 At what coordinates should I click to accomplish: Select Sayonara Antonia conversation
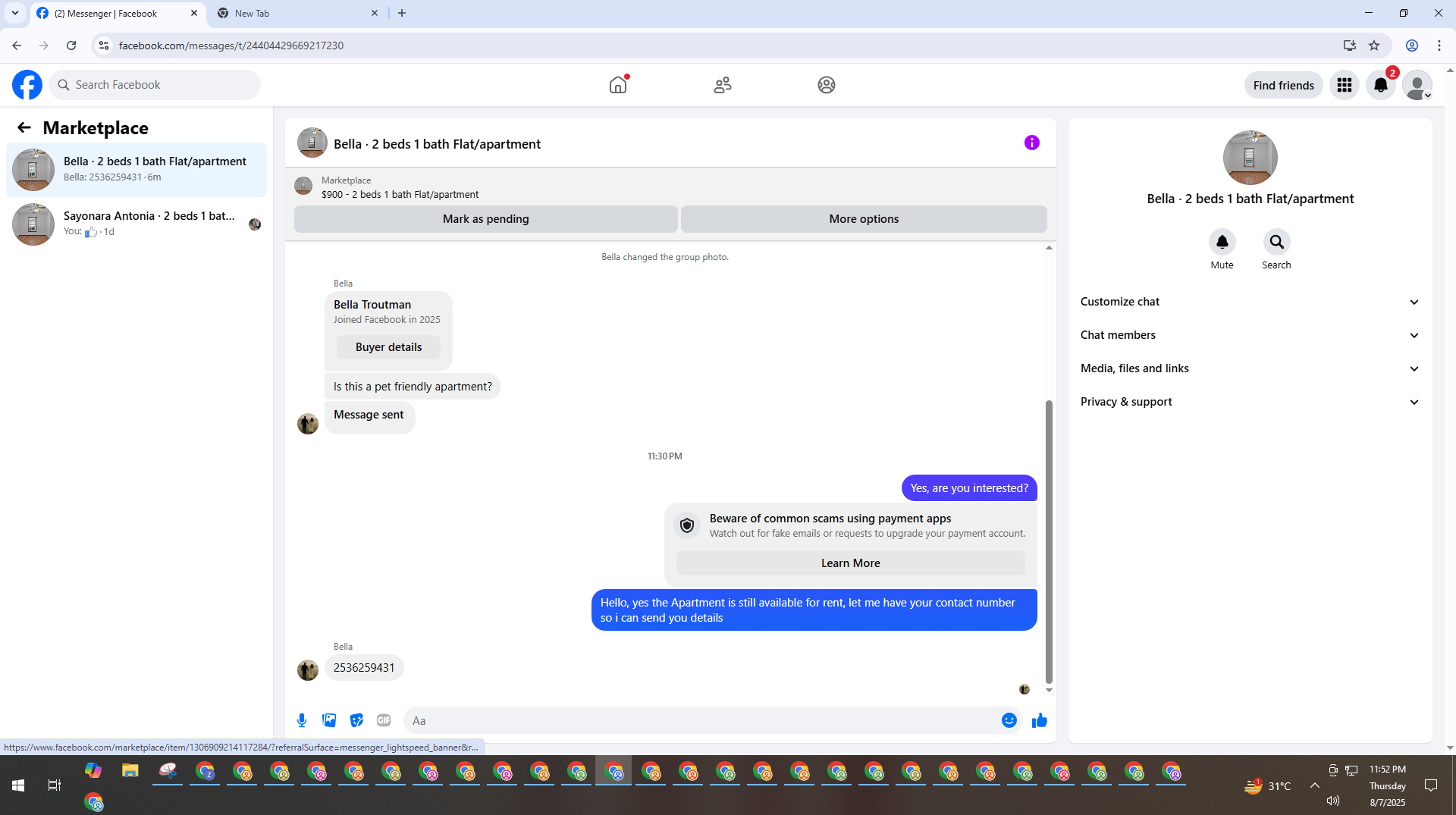coord(136,224)
